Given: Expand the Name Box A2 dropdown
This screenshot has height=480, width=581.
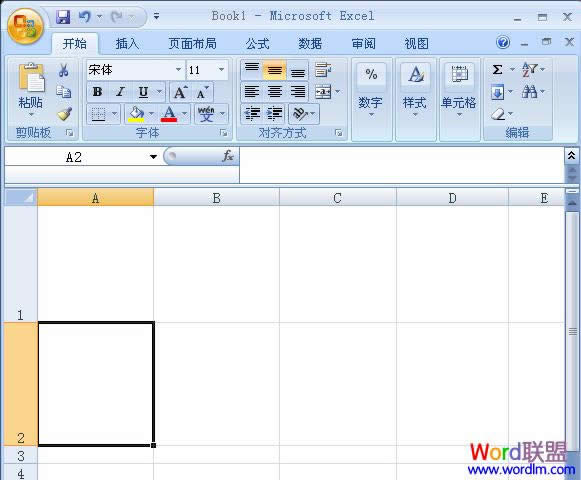Looking at the screenshot, I should (153, 157).
